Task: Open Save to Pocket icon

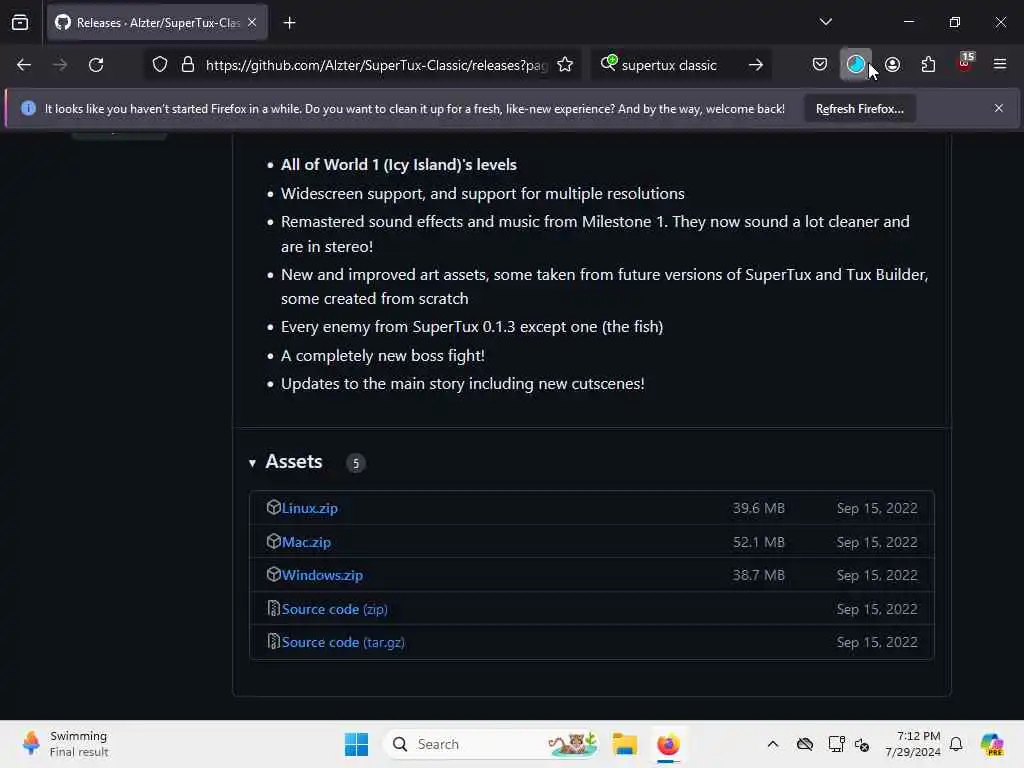Action: (820, 64)
